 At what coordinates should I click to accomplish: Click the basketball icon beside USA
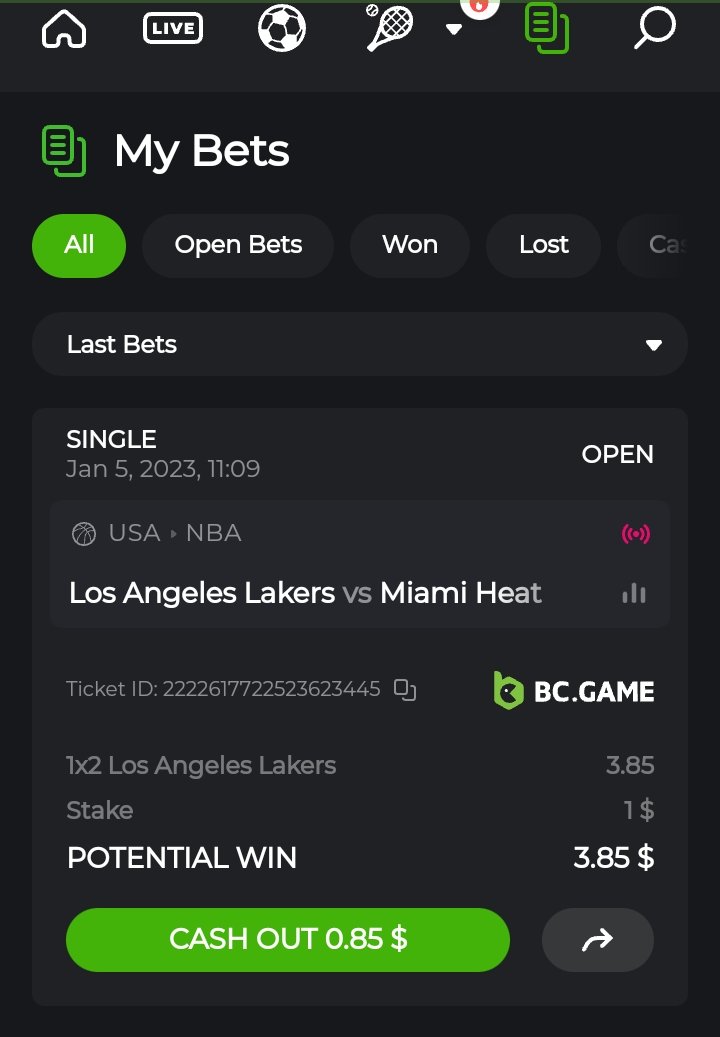tap(84, 534)
